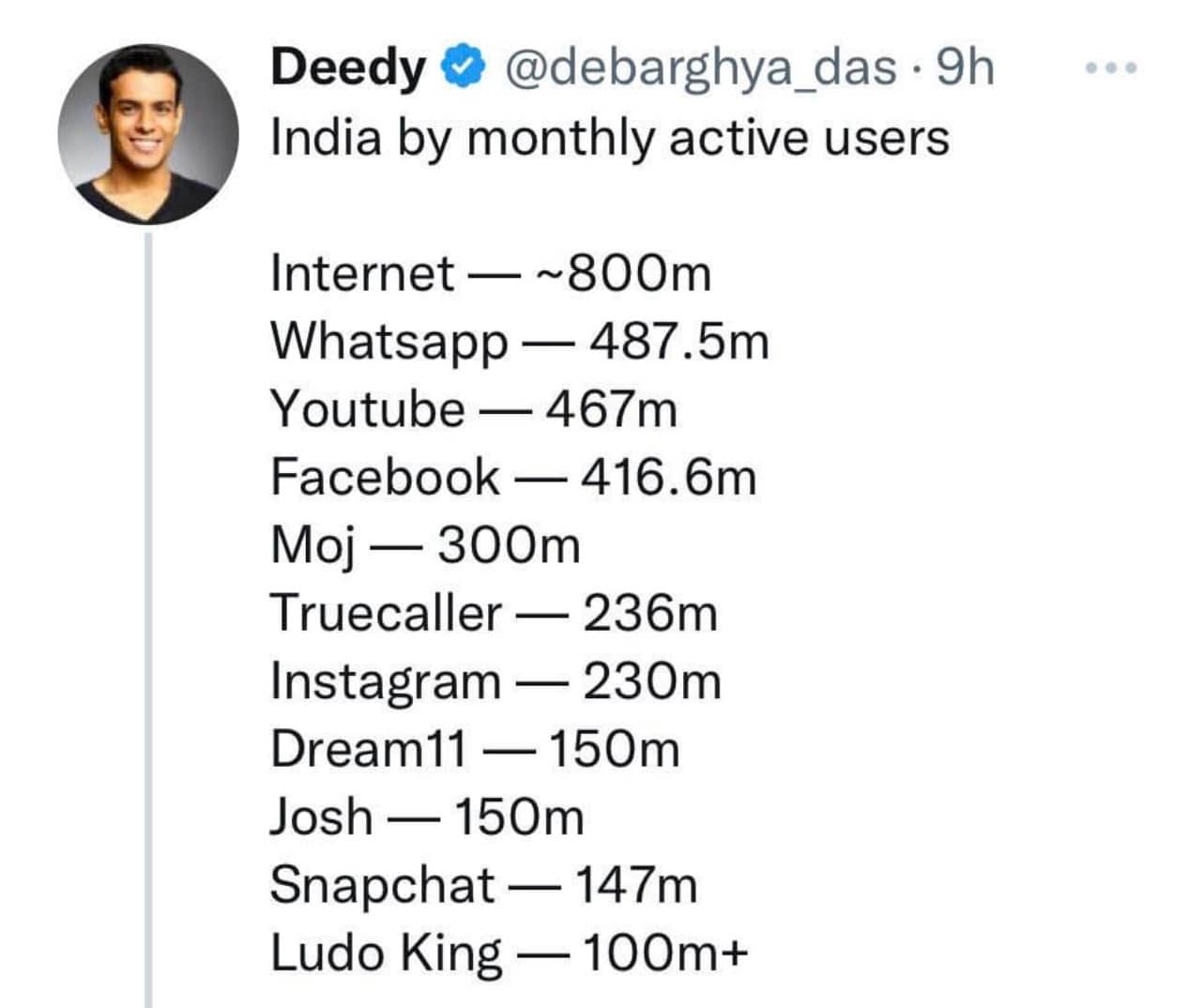The width and height of the screenshot is (1203, 1008).
Task: Click the Internet — ~800m line
Action: click(x=491, y=274)
